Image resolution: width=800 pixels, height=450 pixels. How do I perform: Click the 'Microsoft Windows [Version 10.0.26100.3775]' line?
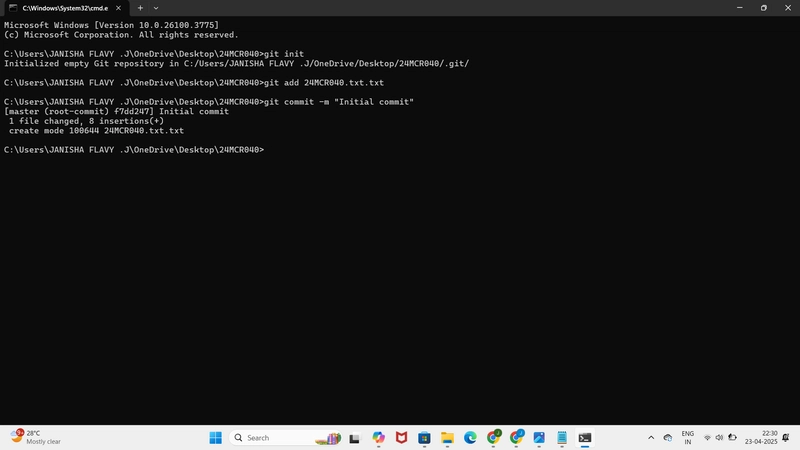[111, 26]
